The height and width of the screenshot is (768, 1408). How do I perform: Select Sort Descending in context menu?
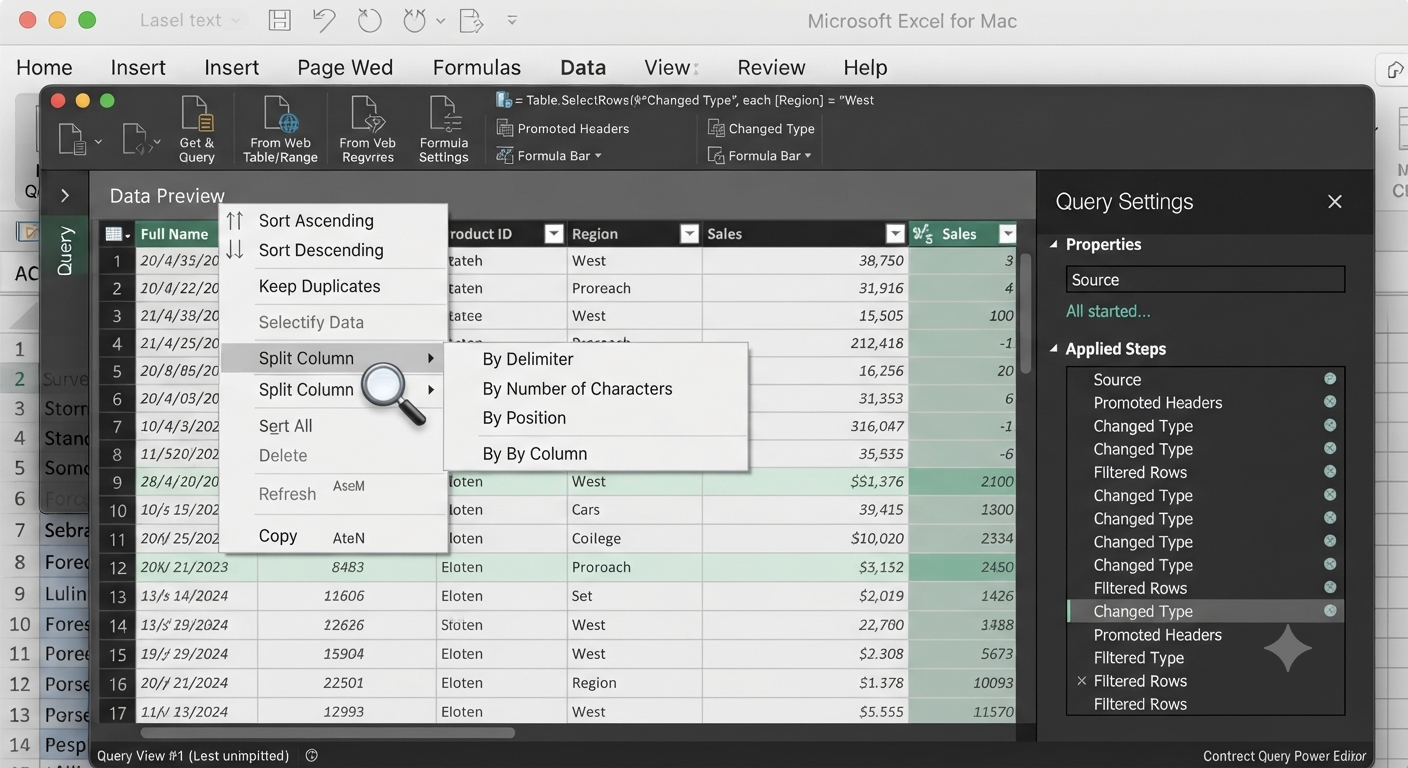click(x=321, y=250)
